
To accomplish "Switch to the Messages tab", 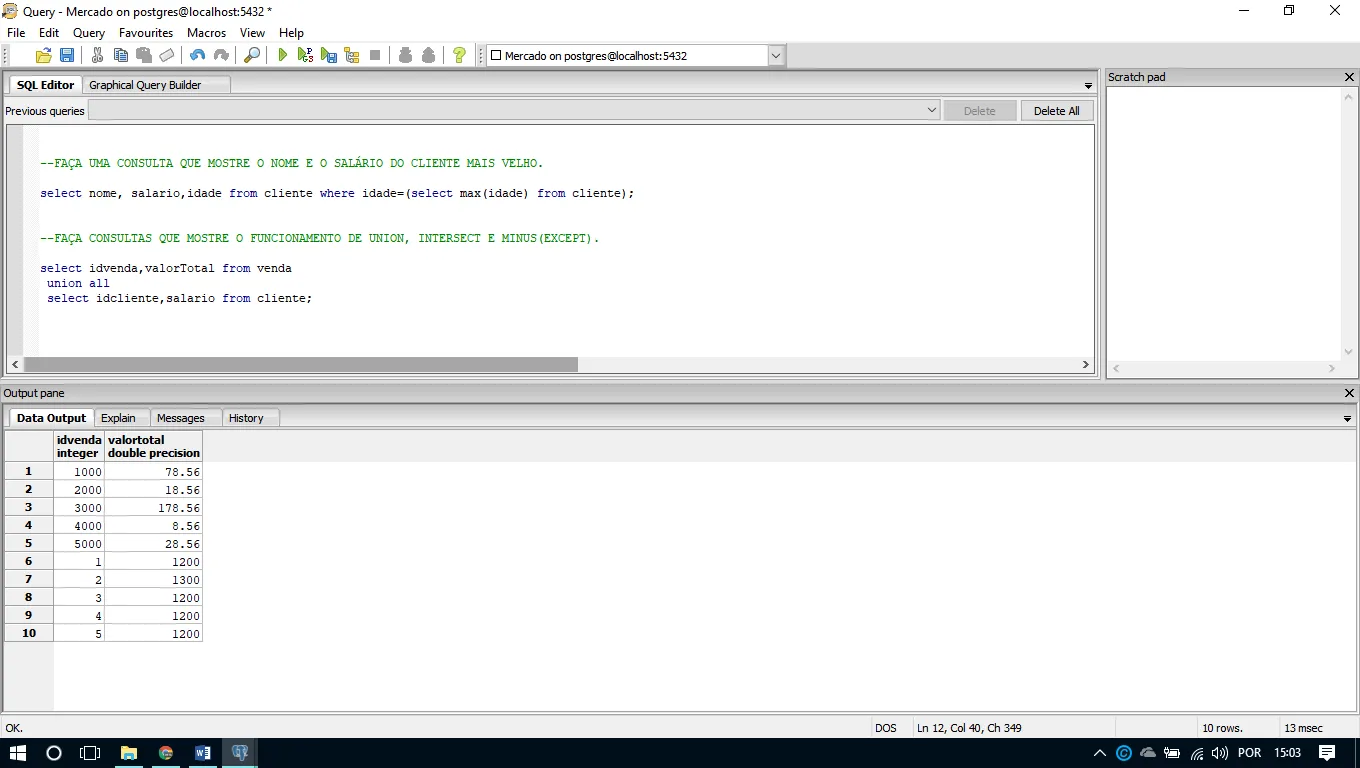I will pos(180,418).
